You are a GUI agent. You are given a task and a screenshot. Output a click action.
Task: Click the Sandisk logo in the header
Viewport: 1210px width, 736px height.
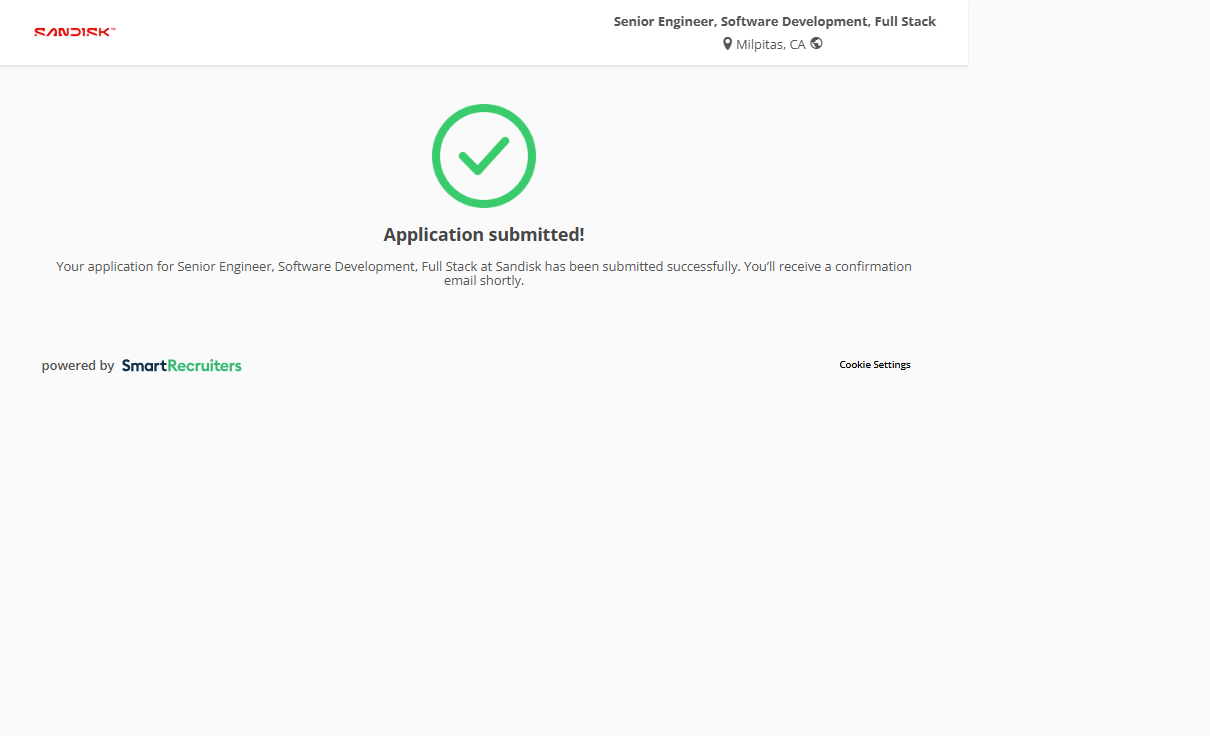75,32
